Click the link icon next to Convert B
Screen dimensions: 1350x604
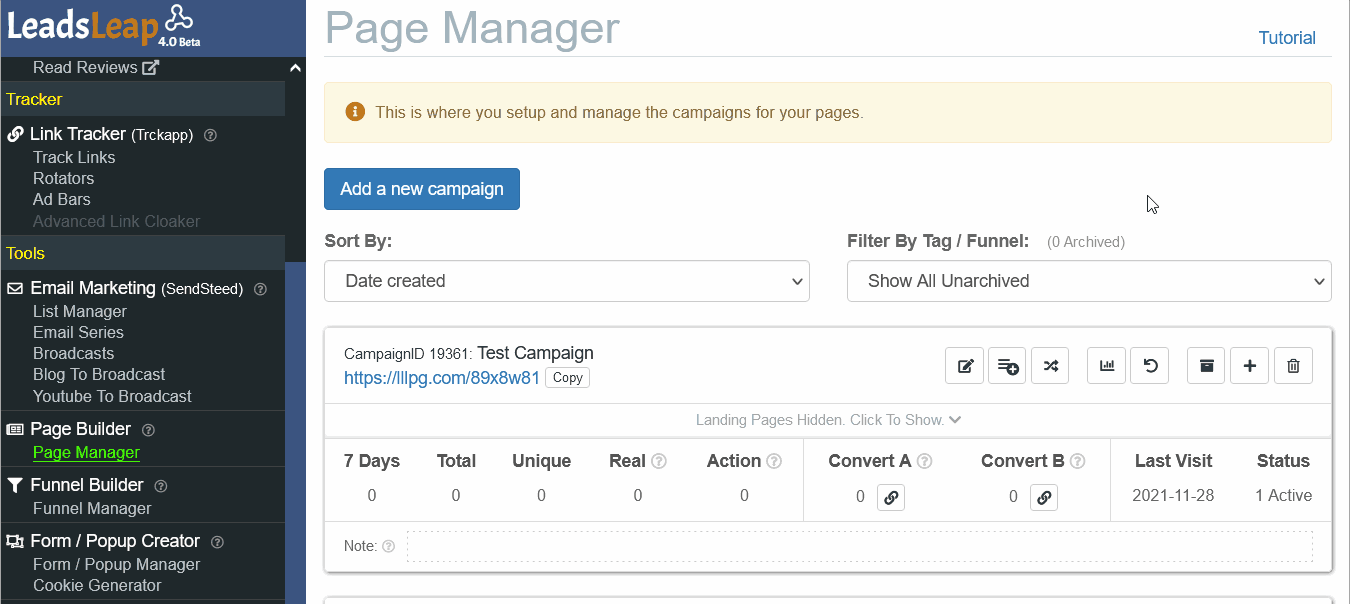1044,497
